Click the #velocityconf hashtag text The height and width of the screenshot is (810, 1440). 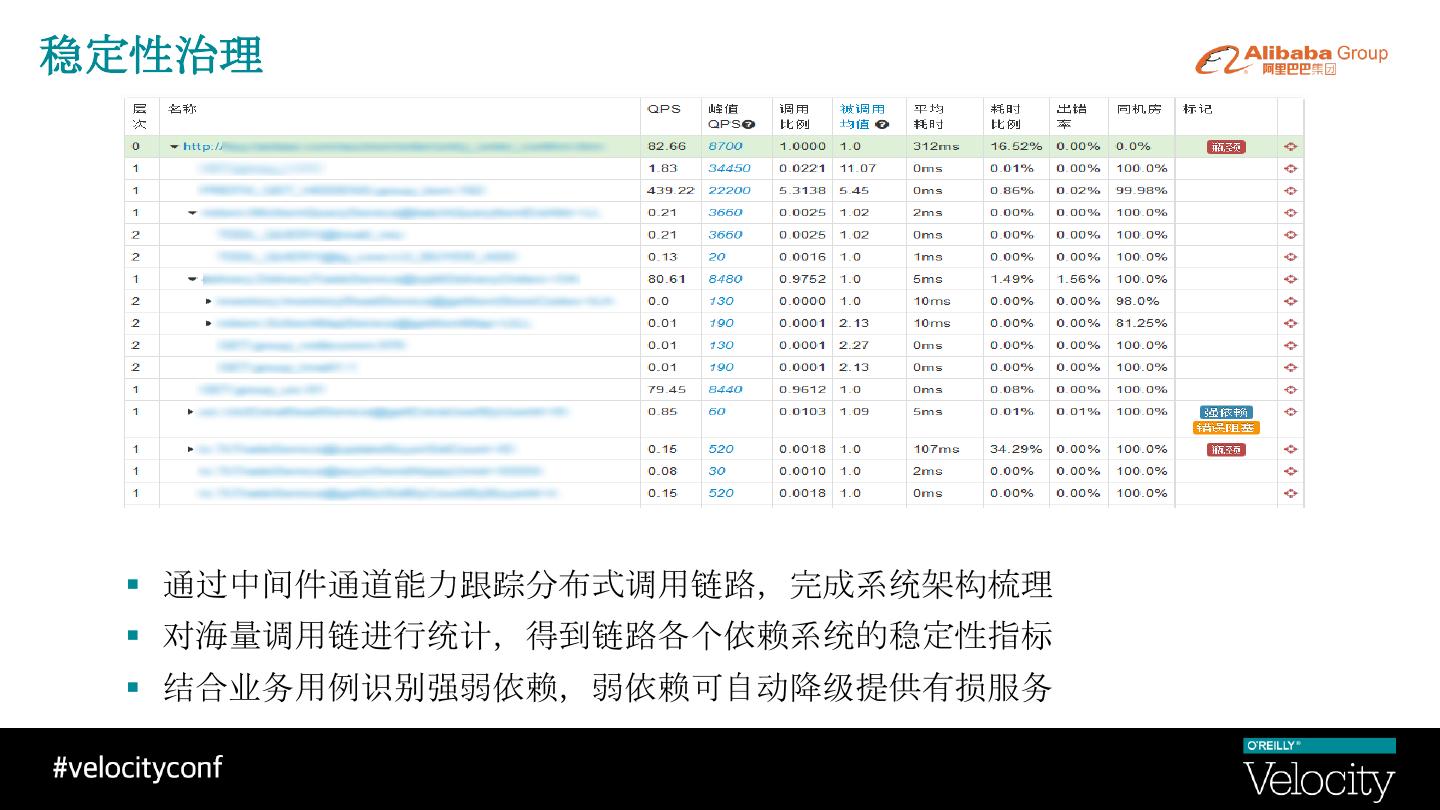pyautogui.click(x=138, y=768)
